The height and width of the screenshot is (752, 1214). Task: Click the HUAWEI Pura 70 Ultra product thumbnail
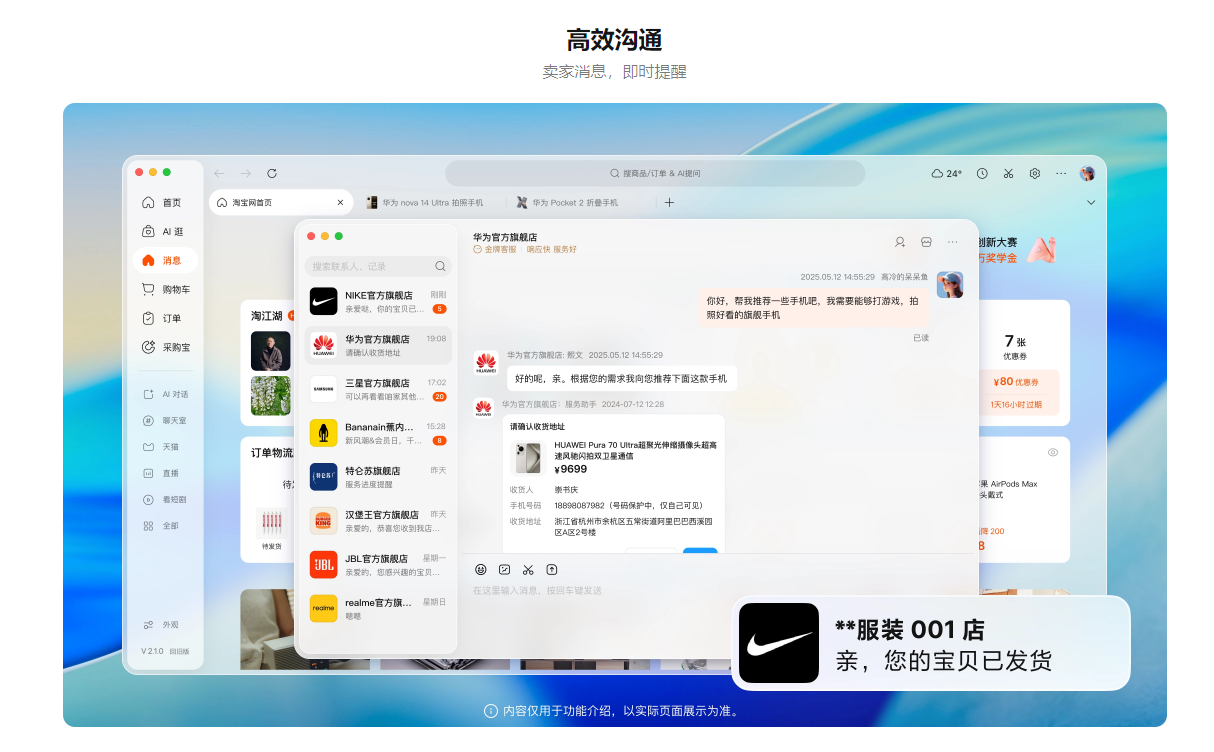[x=526, y=457]
